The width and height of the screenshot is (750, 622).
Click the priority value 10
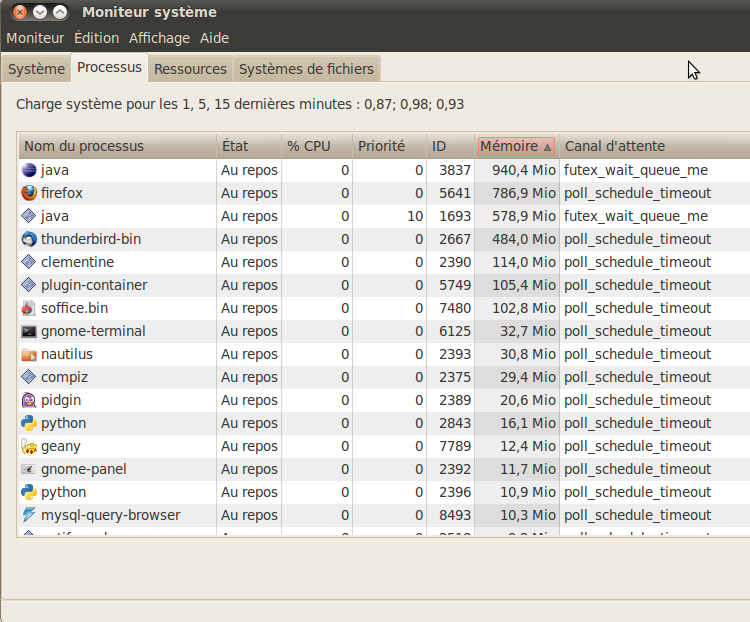tap(415, 216)
